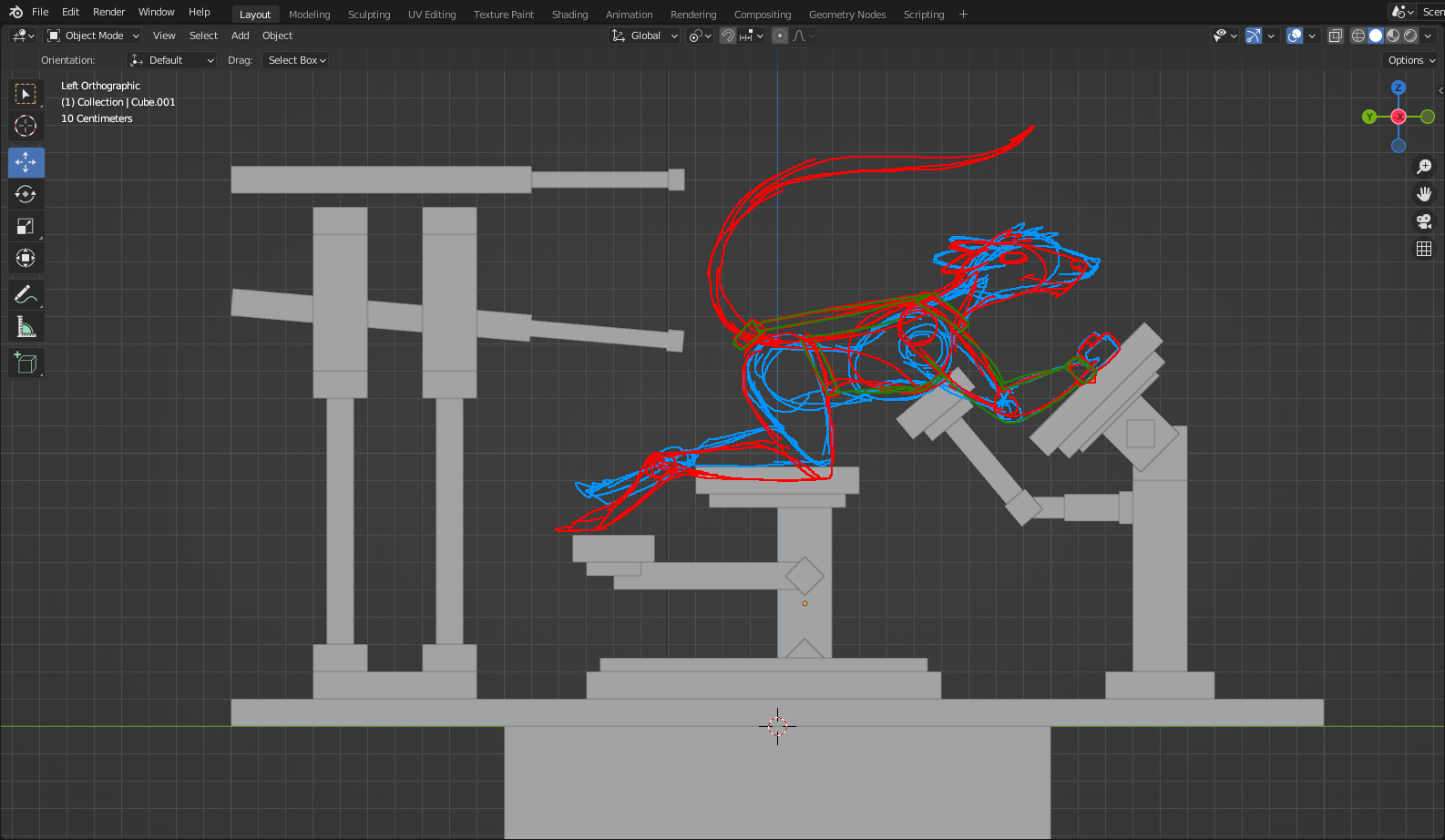
Task: Select the Add Cube tool
Action: pos(26,363)
